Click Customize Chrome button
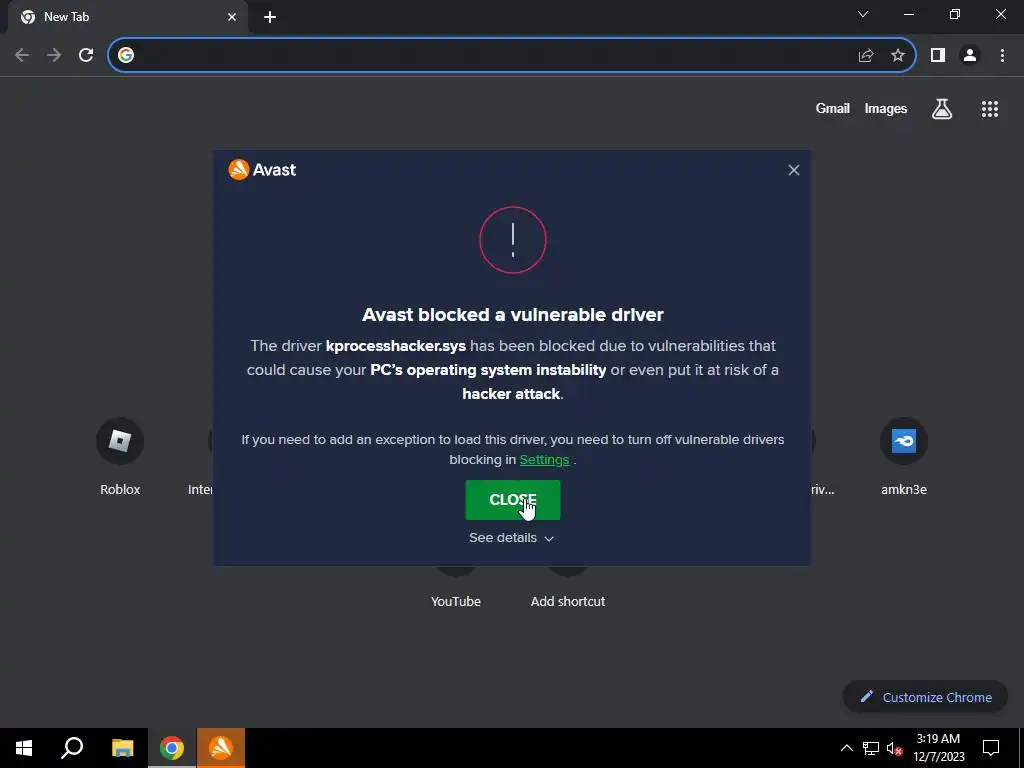Image resolution: width=1024 pixels, height=768 pixels. pos(925,697)
